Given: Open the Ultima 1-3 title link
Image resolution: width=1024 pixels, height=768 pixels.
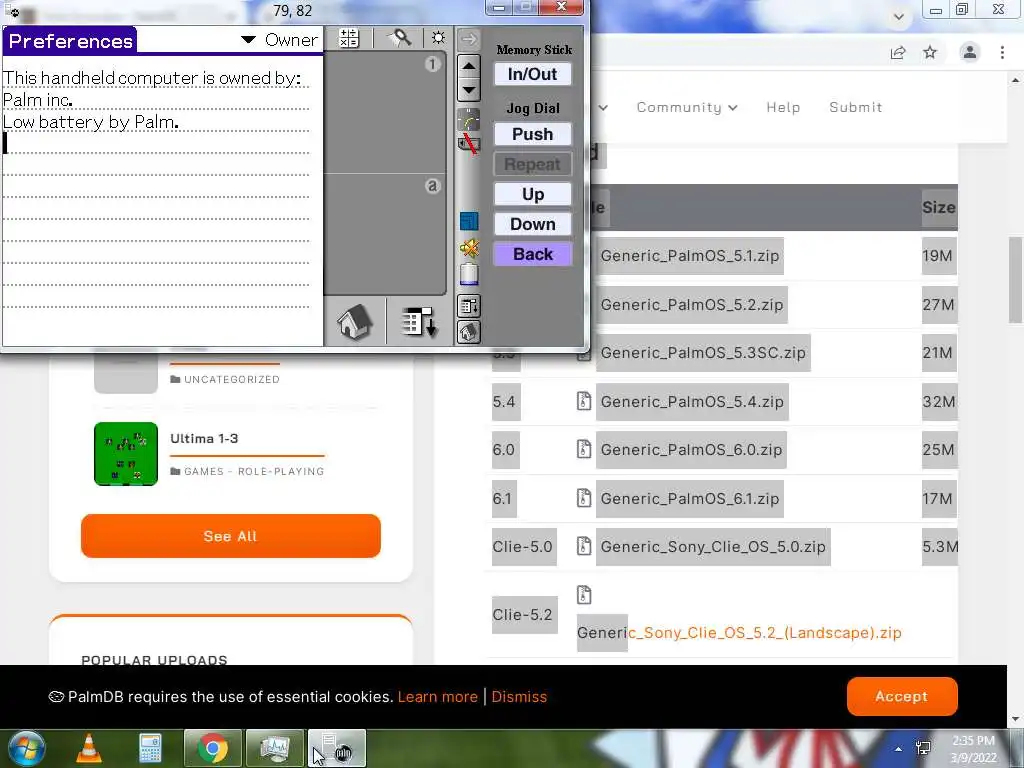Looking at the screenshot, I should pyautogui.click(x=204, y=438).
